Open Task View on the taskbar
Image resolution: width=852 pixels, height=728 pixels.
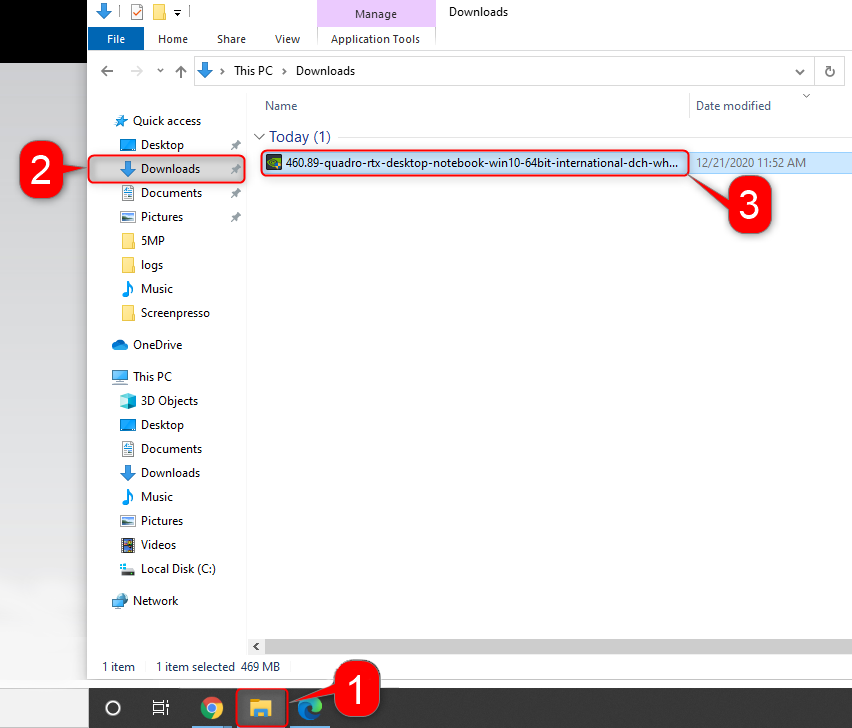pos(160,708)
